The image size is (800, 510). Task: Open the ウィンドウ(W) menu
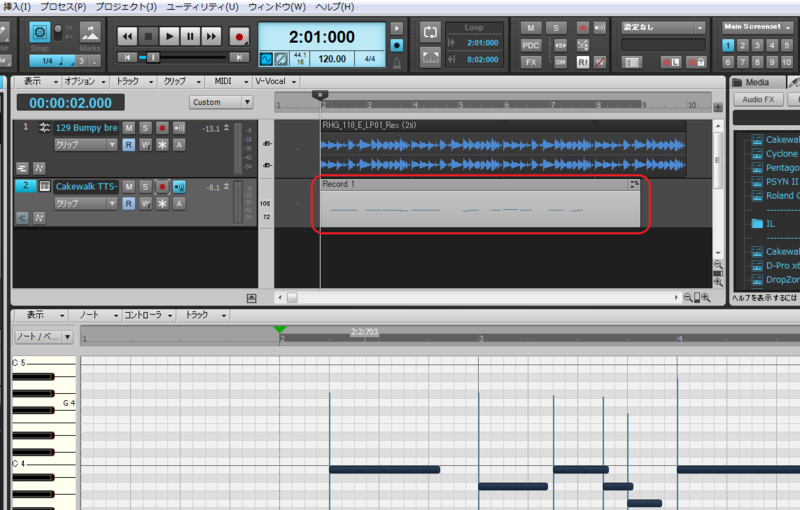coord(277,7)
